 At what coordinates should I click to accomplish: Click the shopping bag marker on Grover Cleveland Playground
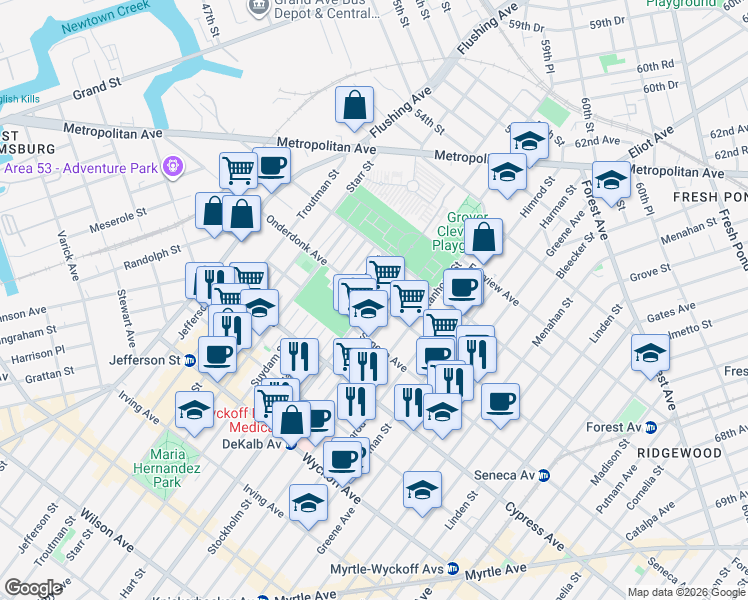(483, 239)
